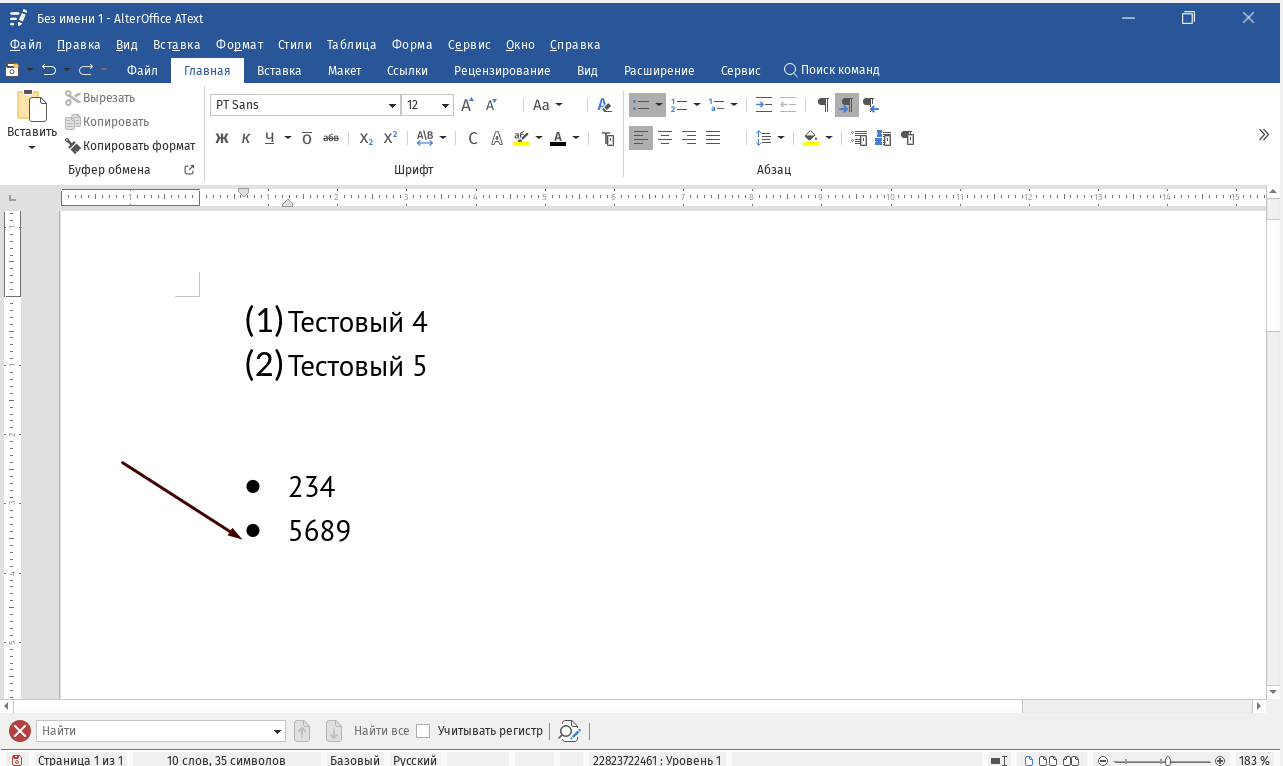Click the decrease indent icon
The image size is (1283, 766).
tap(788, 105)
